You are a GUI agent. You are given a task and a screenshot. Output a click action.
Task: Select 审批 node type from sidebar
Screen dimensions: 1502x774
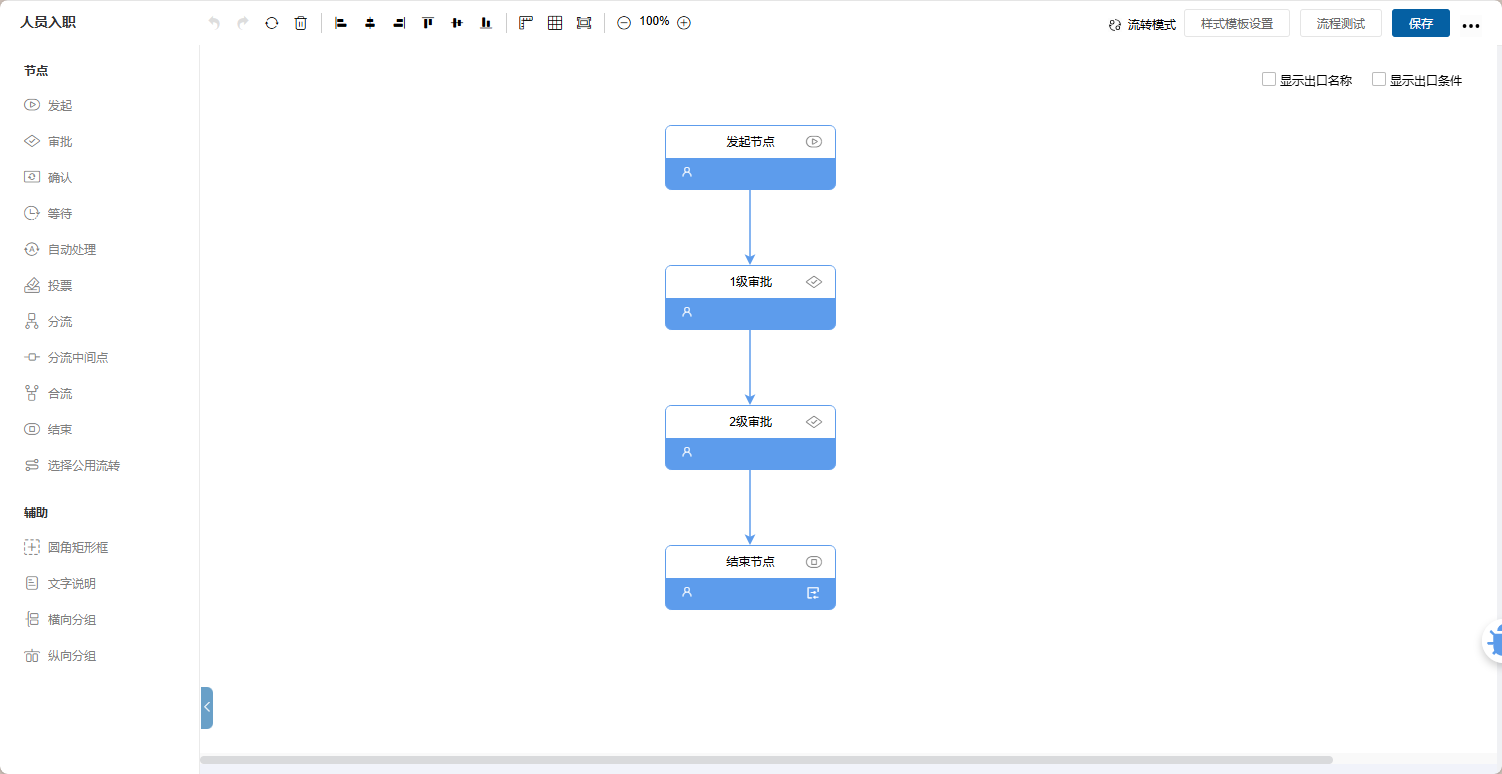(x=60, y=142)
